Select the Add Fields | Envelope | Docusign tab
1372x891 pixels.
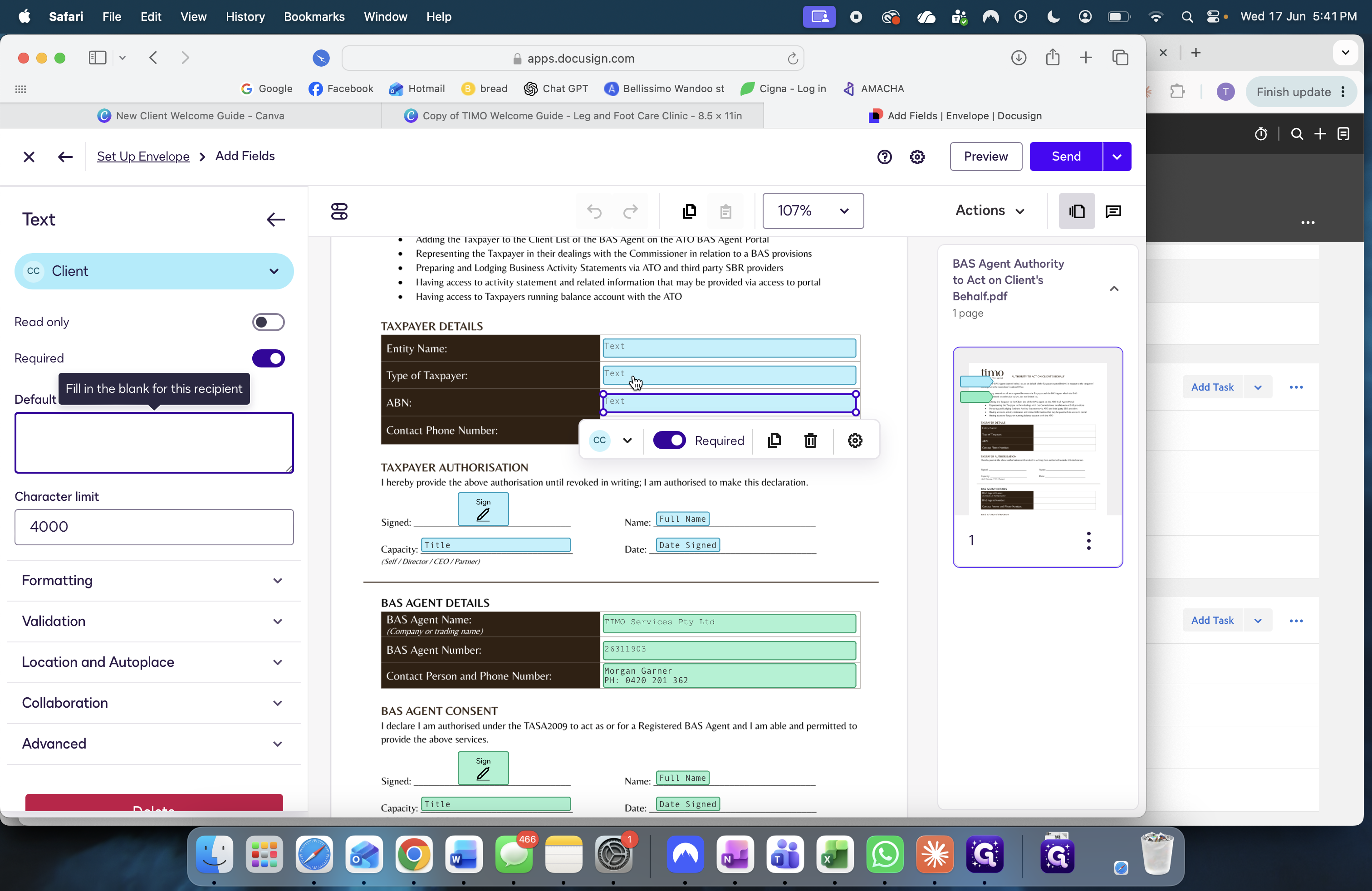955,116
